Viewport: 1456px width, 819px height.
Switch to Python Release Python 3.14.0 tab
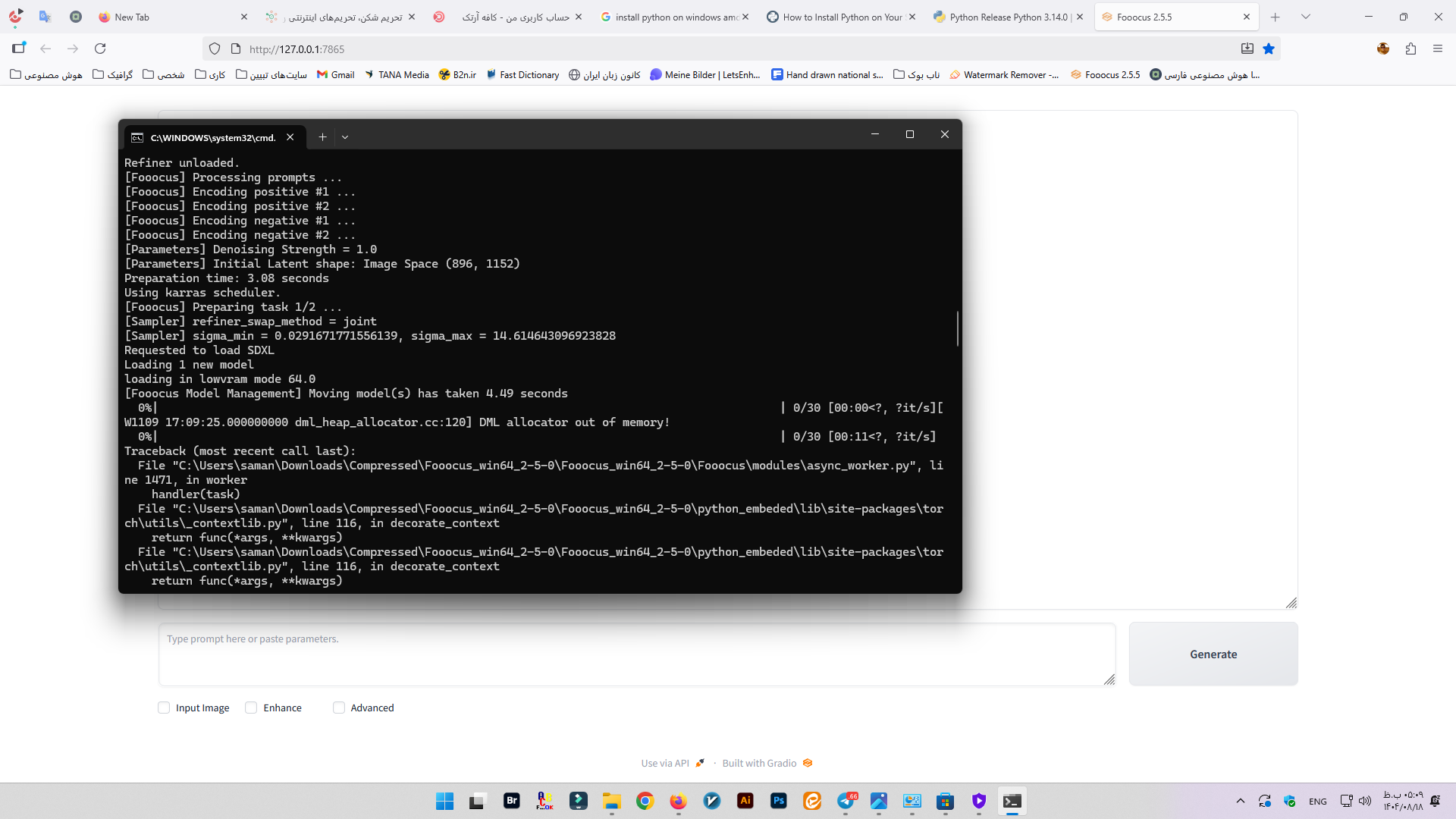click(1009, 17)
